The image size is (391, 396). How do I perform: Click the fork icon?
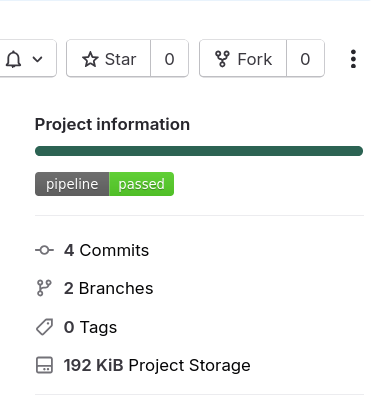point(222,59)
